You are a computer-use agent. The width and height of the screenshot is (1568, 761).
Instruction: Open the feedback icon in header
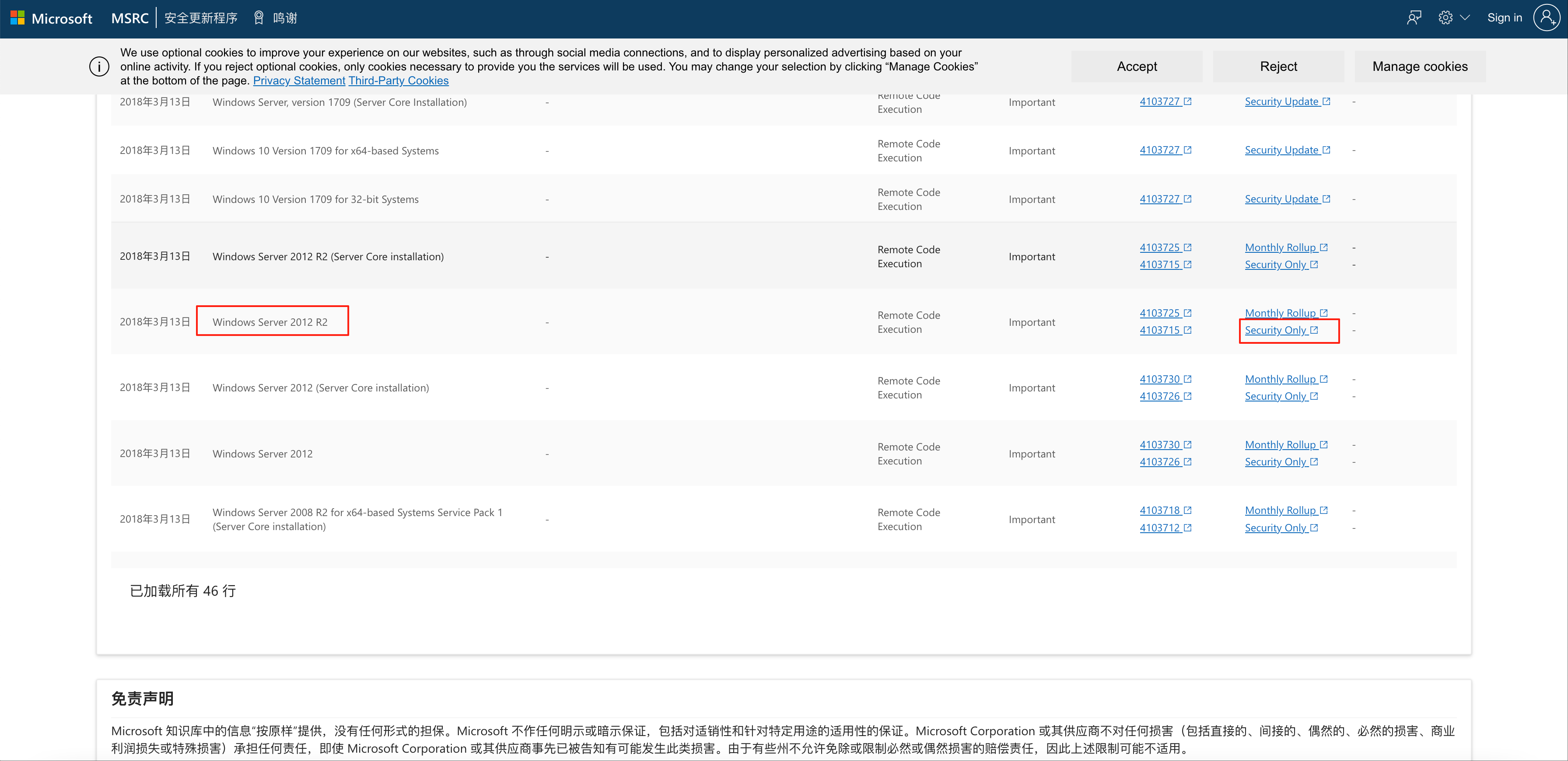point(1414,17)
